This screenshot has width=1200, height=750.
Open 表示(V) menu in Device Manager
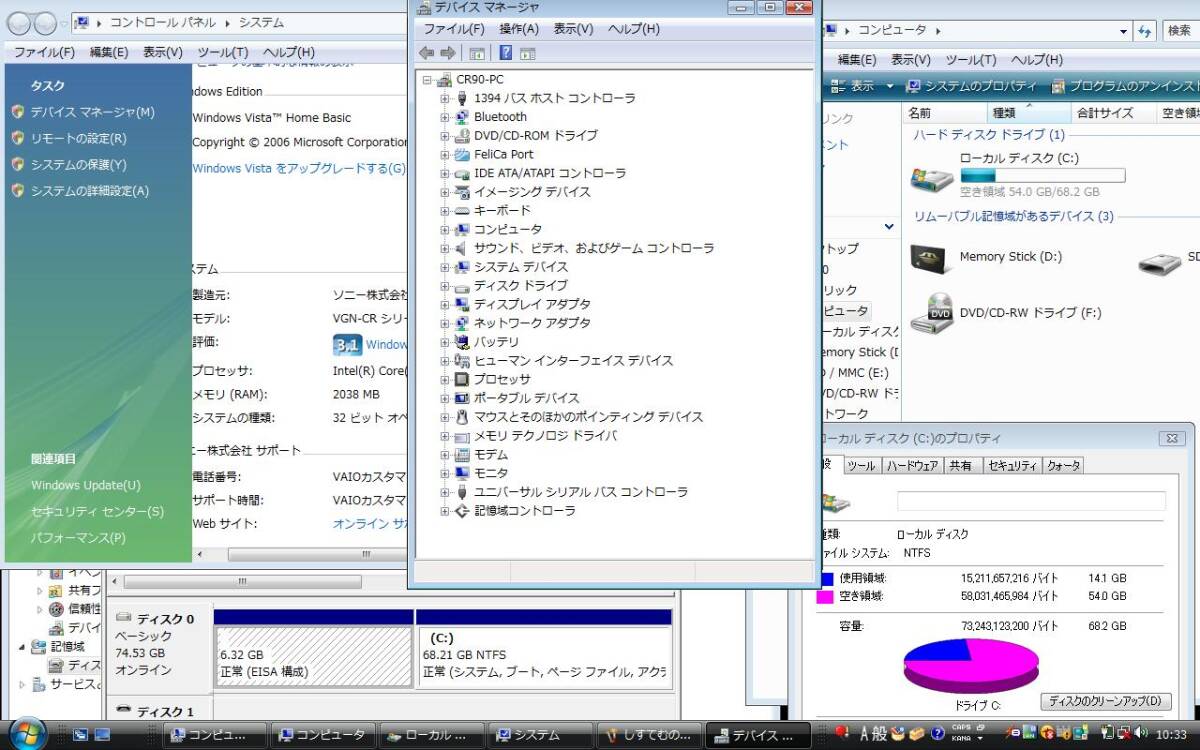(574, 29)
